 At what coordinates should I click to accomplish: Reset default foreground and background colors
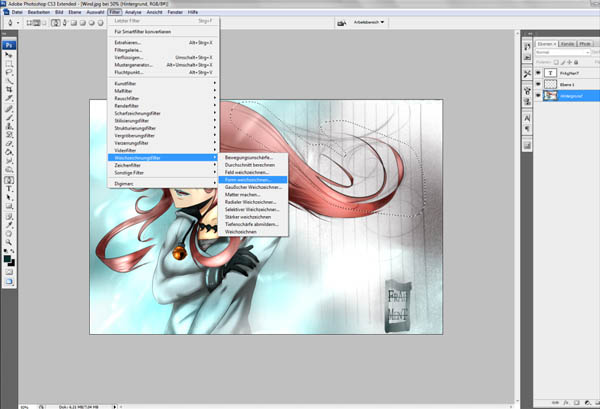tap(5, 251)
